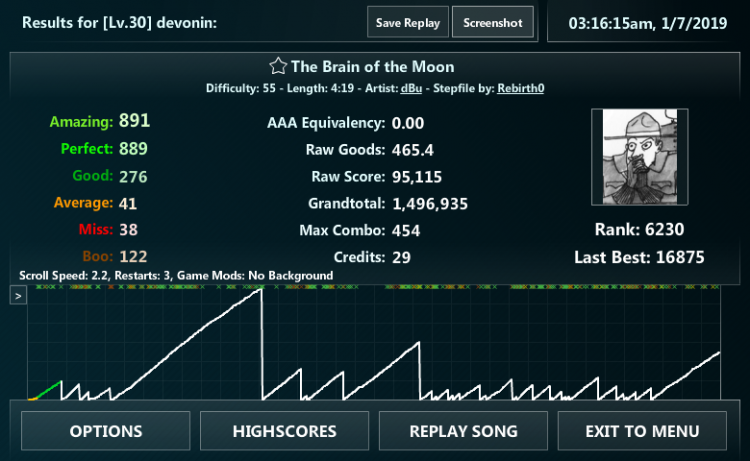The image size is (750, 461).
Task: View HIGHSCORES for this song
Action: (285, 431)
